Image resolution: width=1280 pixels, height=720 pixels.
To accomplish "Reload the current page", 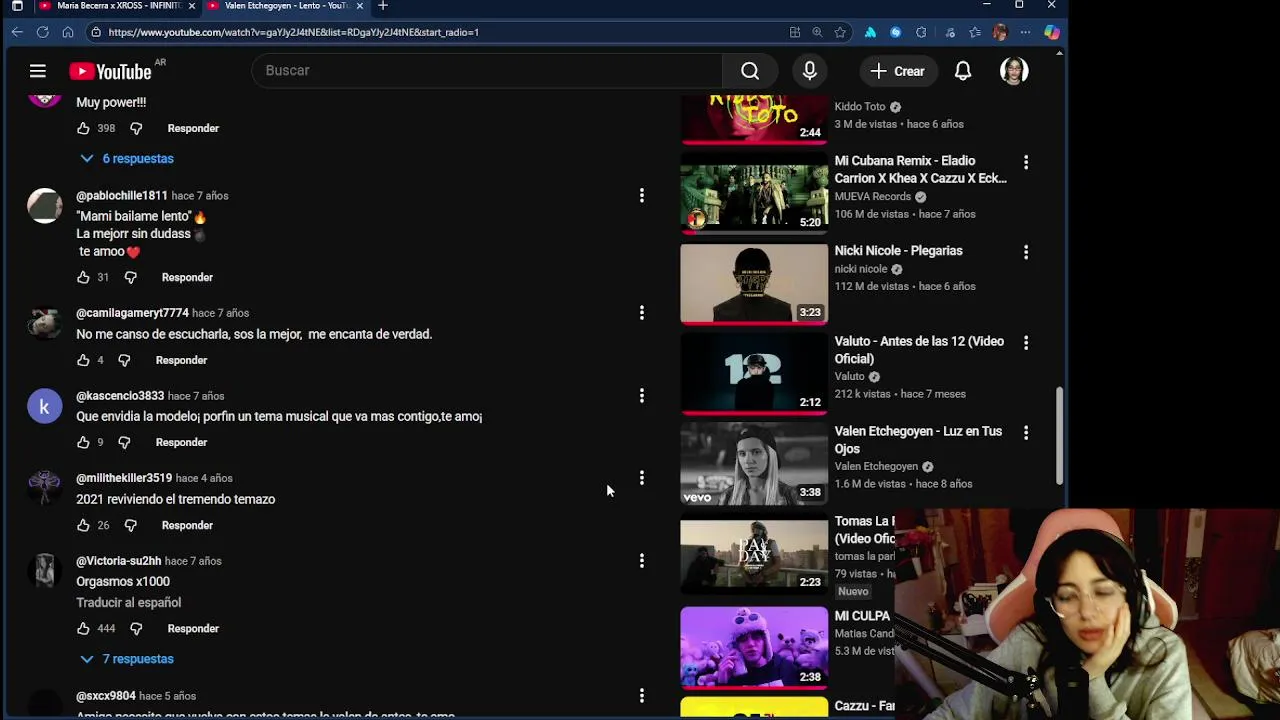I will pyautogui.click(x=42, y=32).
